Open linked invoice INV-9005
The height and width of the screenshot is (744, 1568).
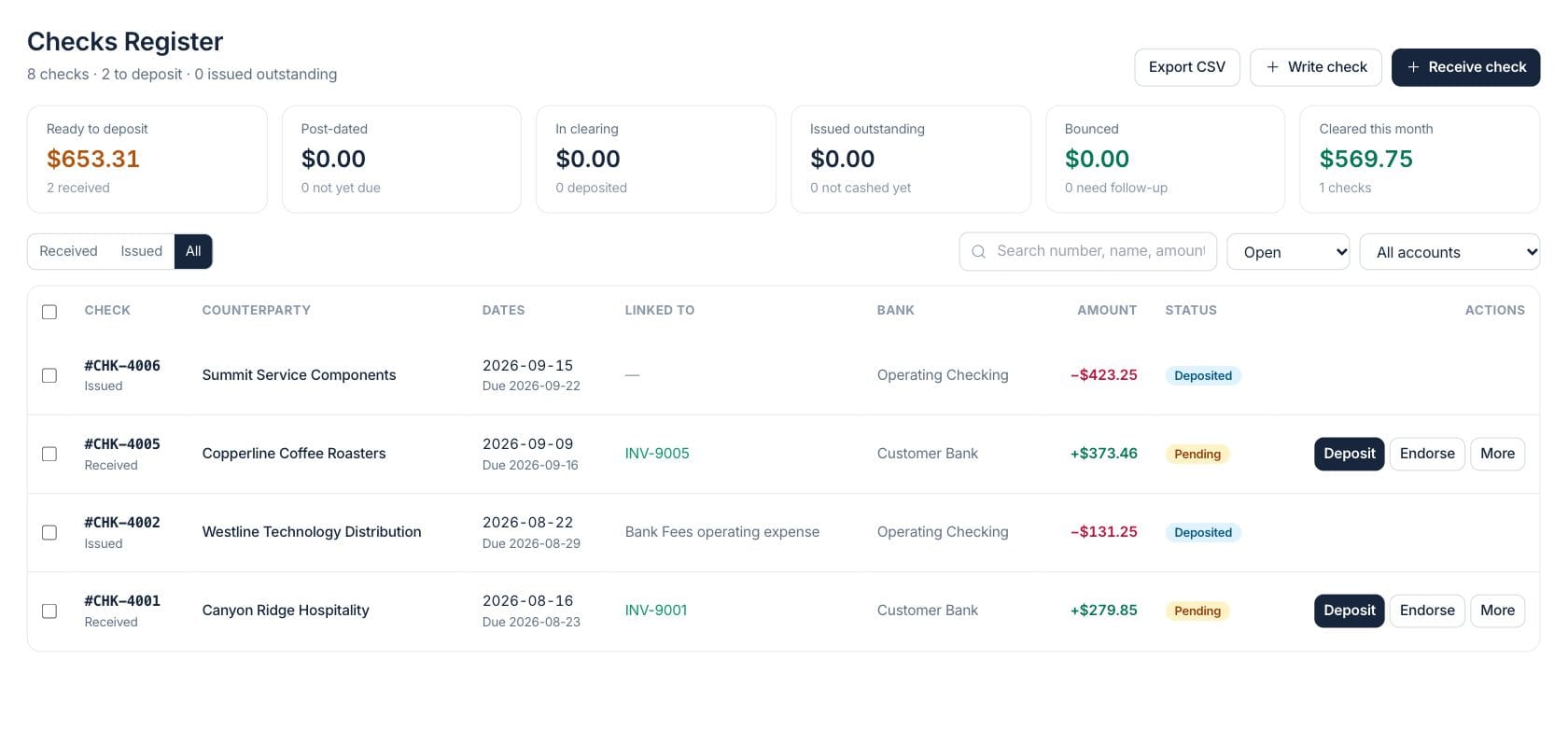pyautogui.click(x=657, y=454)
